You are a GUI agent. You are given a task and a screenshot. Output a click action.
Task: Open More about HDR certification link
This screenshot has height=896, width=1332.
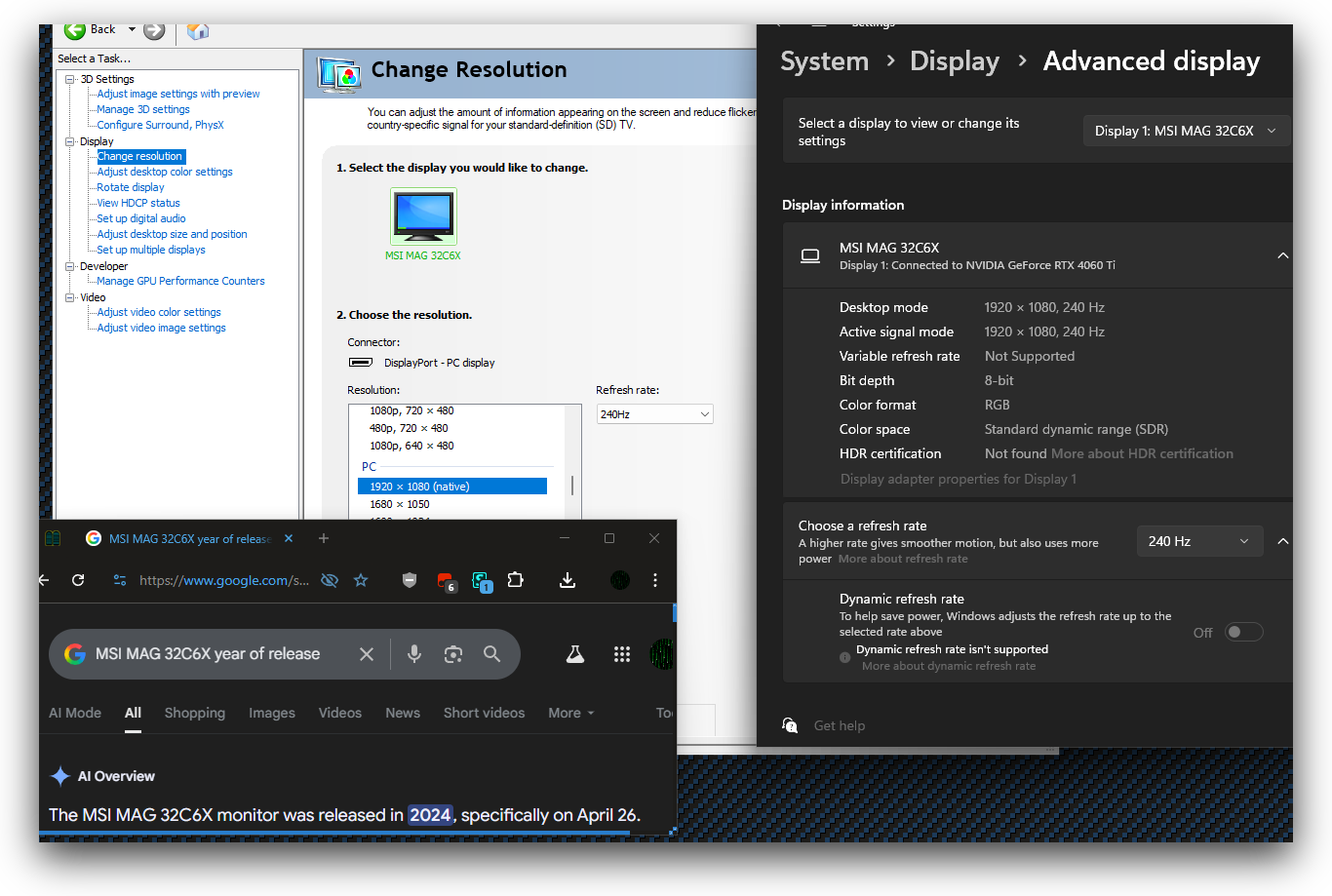point(1142,453)
